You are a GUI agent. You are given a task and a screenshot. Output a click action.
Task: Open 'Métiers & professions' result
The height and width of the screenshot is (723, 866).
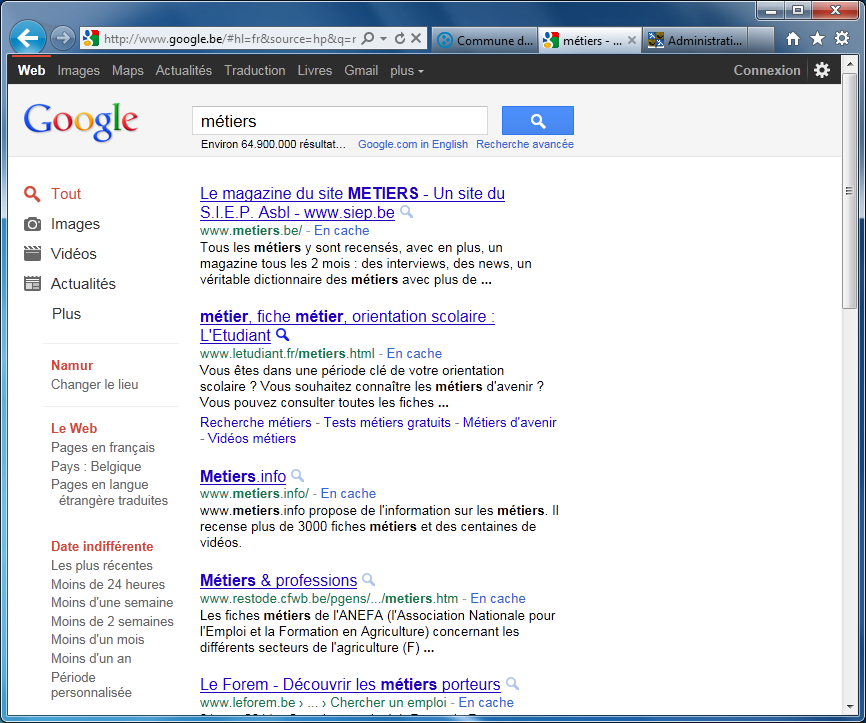tap(278, 580)
